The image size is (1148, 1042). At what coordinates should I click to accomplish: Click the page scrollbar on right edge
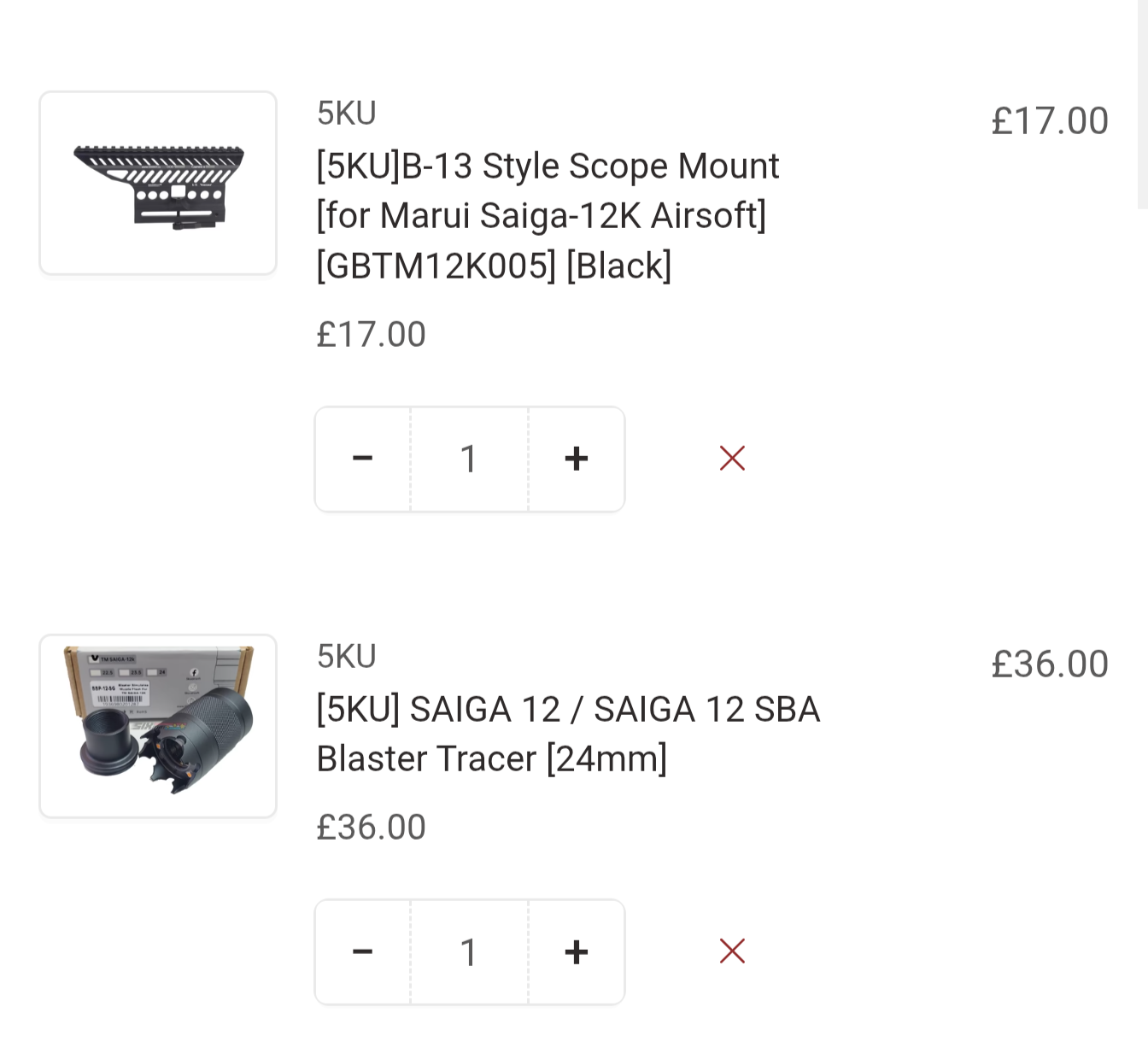[1143, 102]
